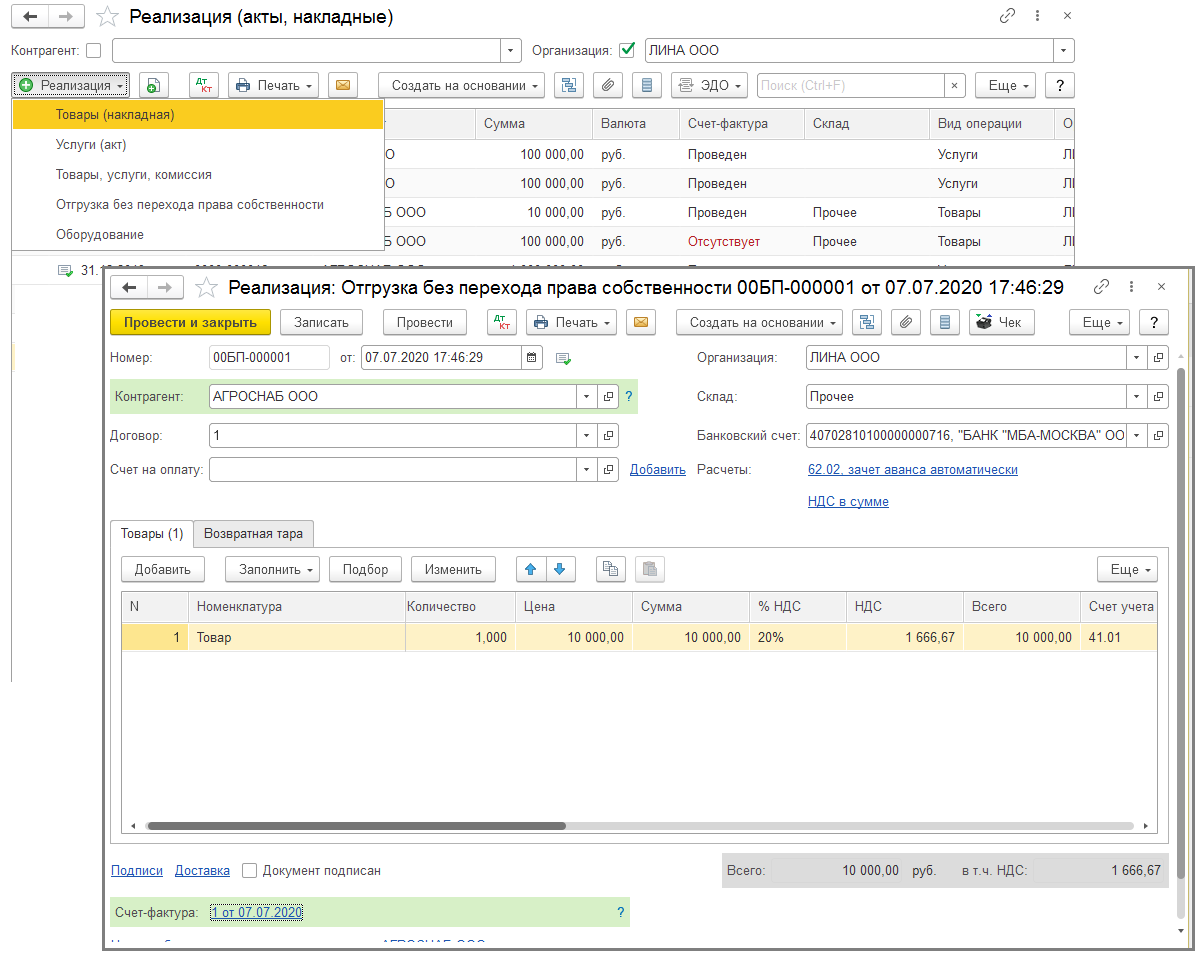Open the НДС в сумме link
This screenshot has height=961, width=1199.
pos(848,502)
